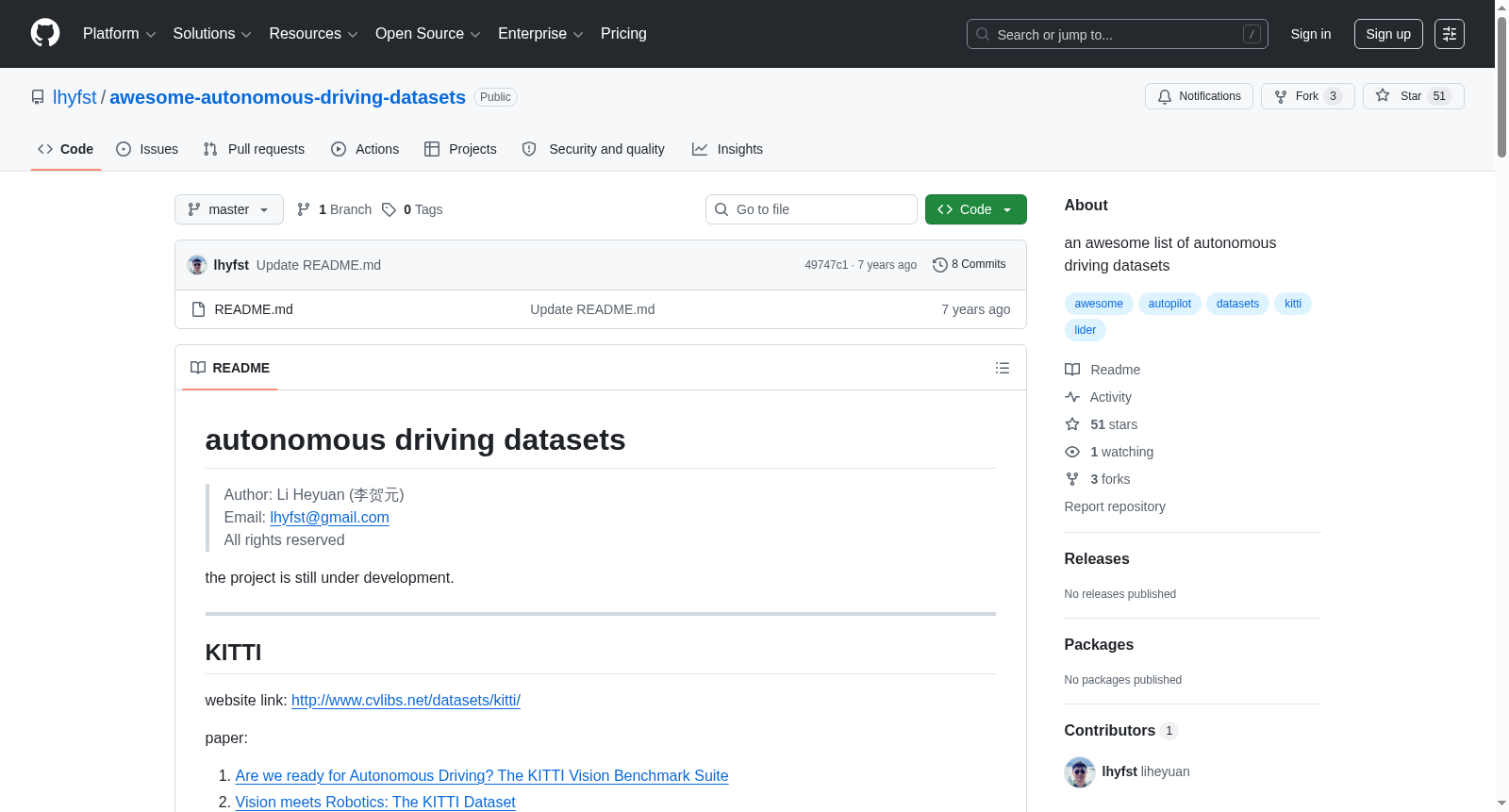Click the tag icon next to 0 Tags
This screenshot has height=812, width=1509.
click(389, 209)
